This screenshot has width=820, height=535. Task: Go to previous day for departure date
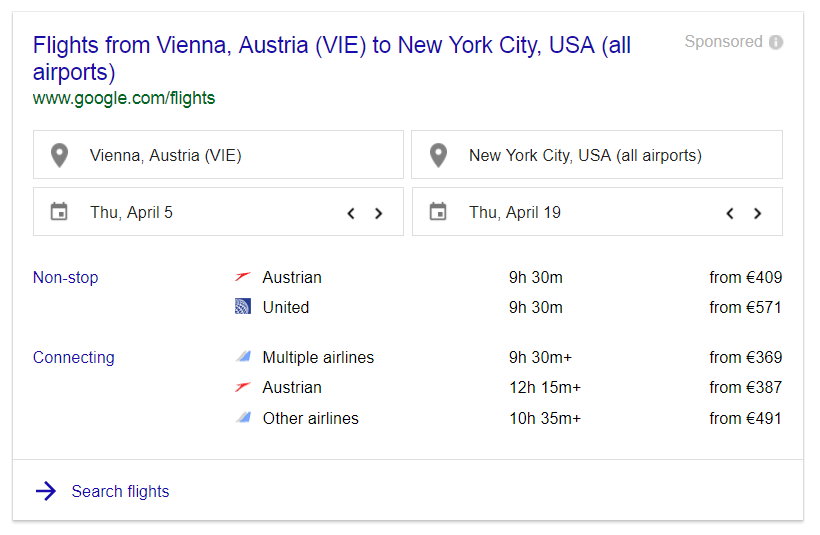point(351,213)
